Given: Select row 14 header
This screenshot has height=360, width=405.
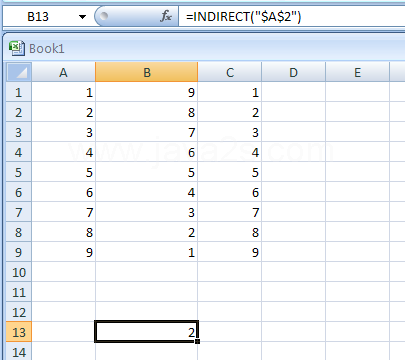Looking at the screenshot, I should pyautogui.click(x=19, y=351).
